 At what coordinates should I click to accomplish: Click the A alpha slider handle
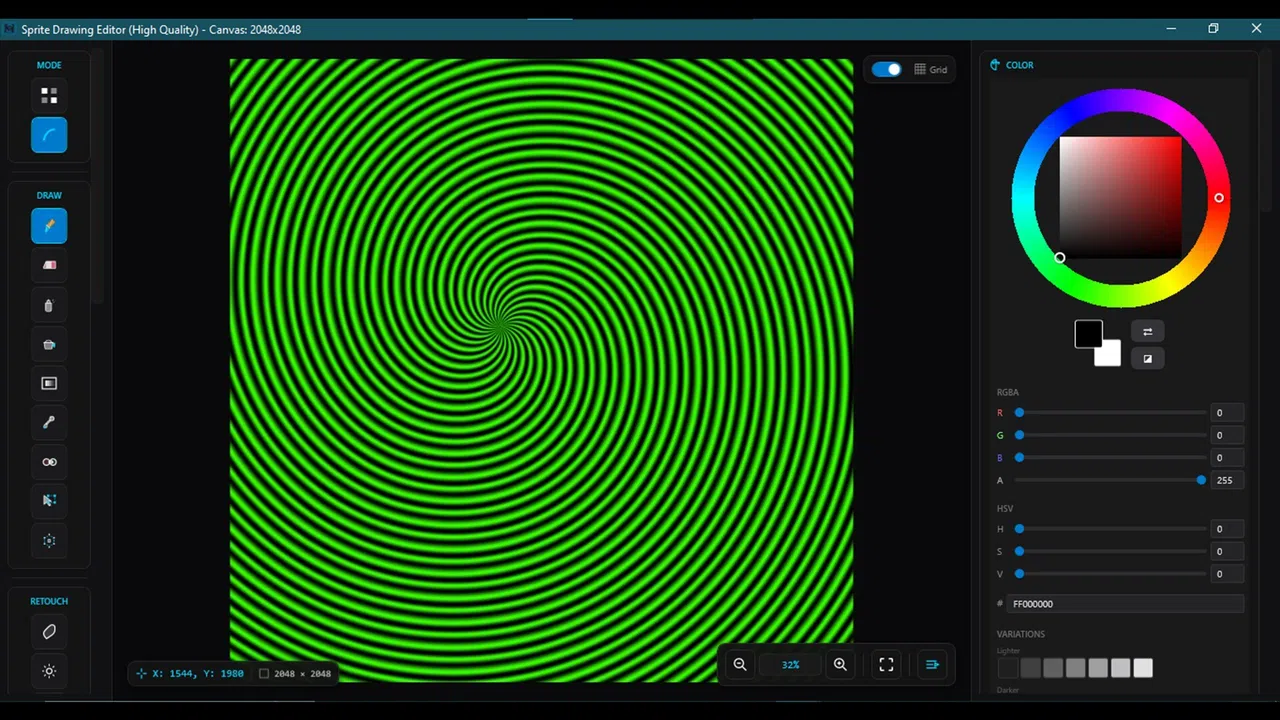click(x=1201, y=480)
